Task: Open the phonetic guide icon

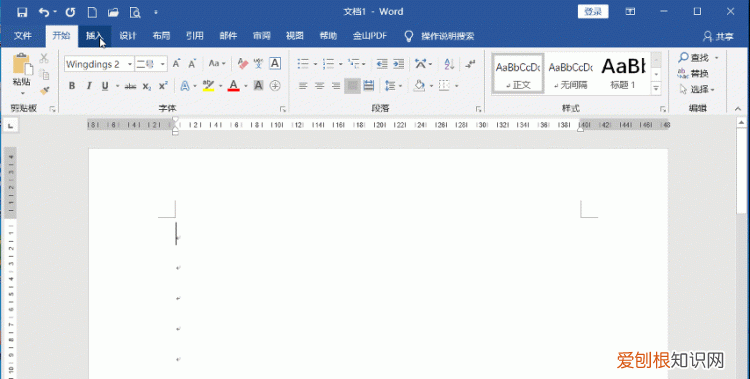Action: (258, 64)
